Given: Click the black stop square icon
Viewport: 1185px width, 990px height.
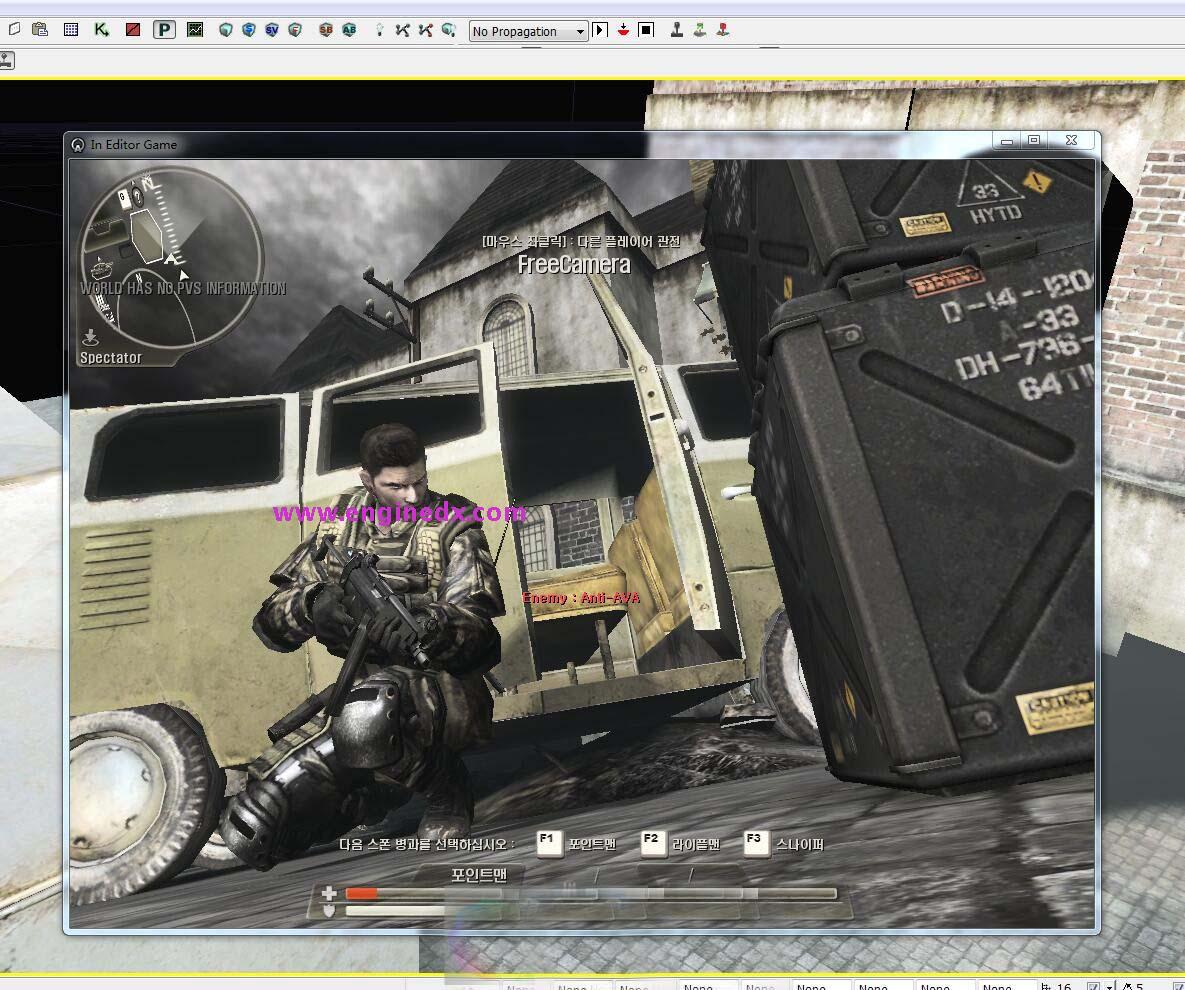Looking at the screenshot, I should tap(646, 29).
